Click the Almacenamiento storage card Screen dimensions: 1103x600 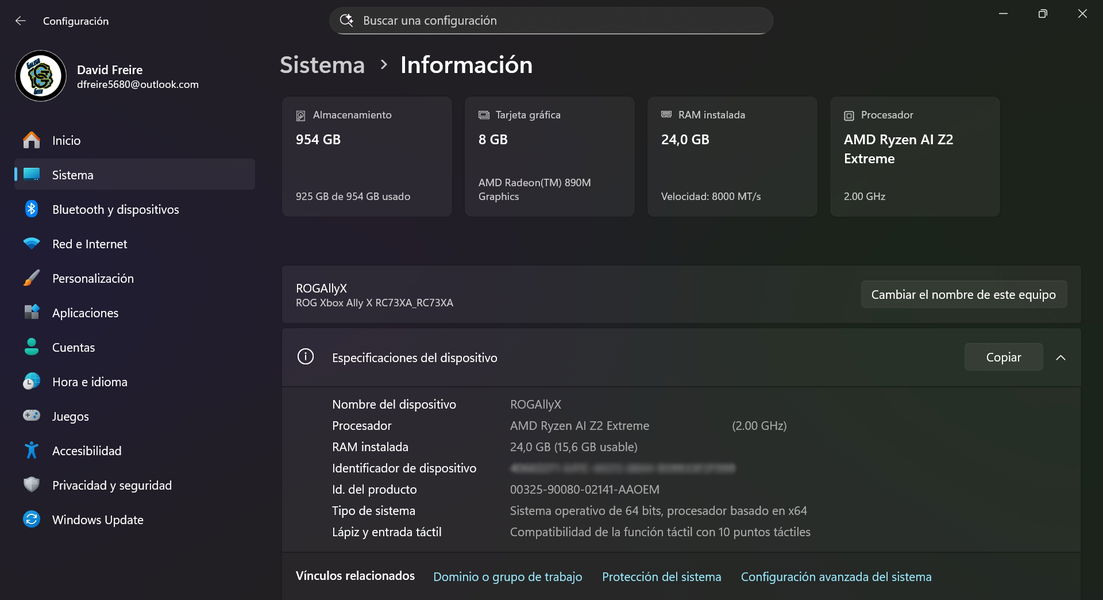[366, 156]
